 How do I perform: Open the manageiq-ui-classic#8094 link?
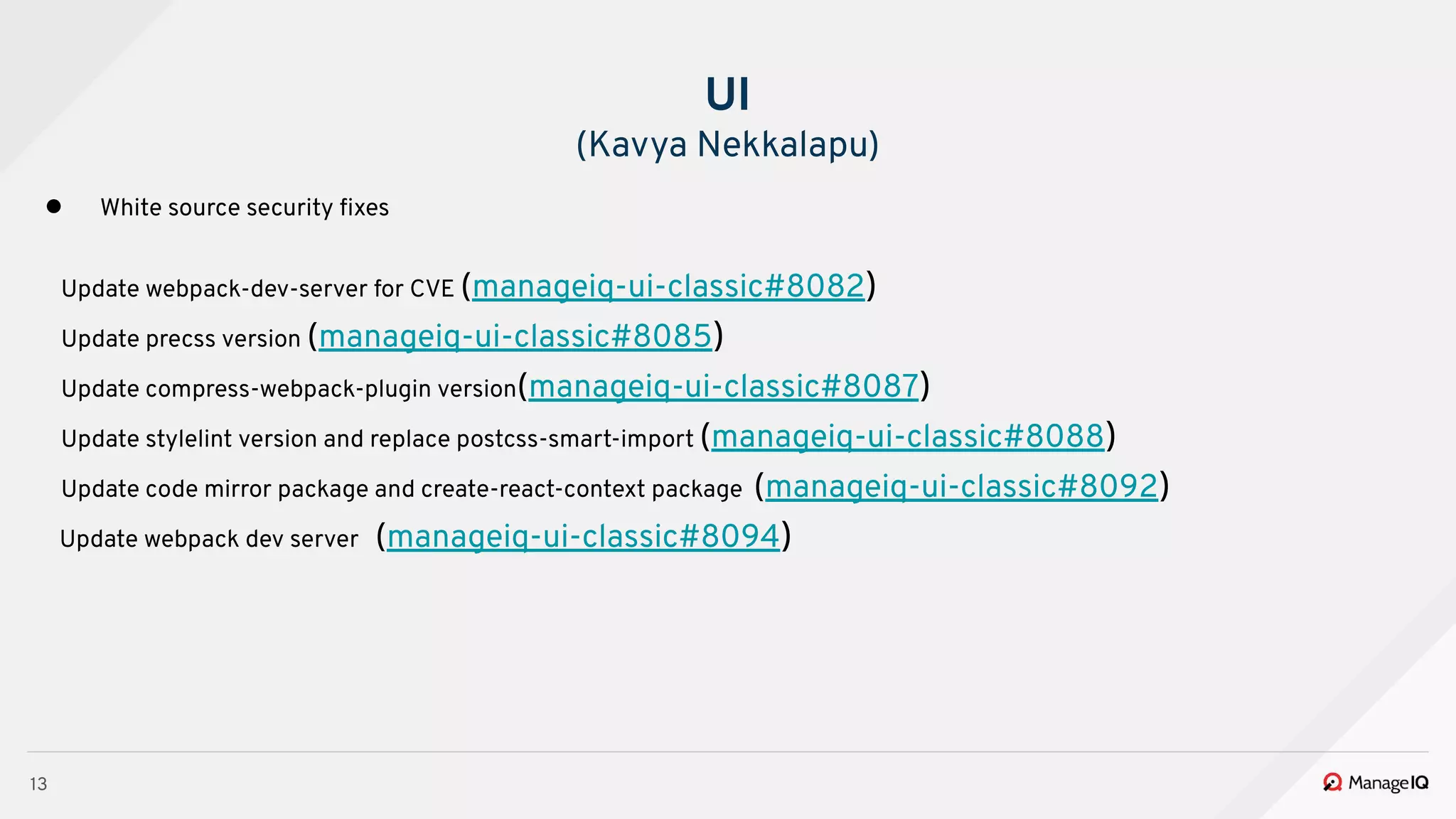tap(584, 537)
